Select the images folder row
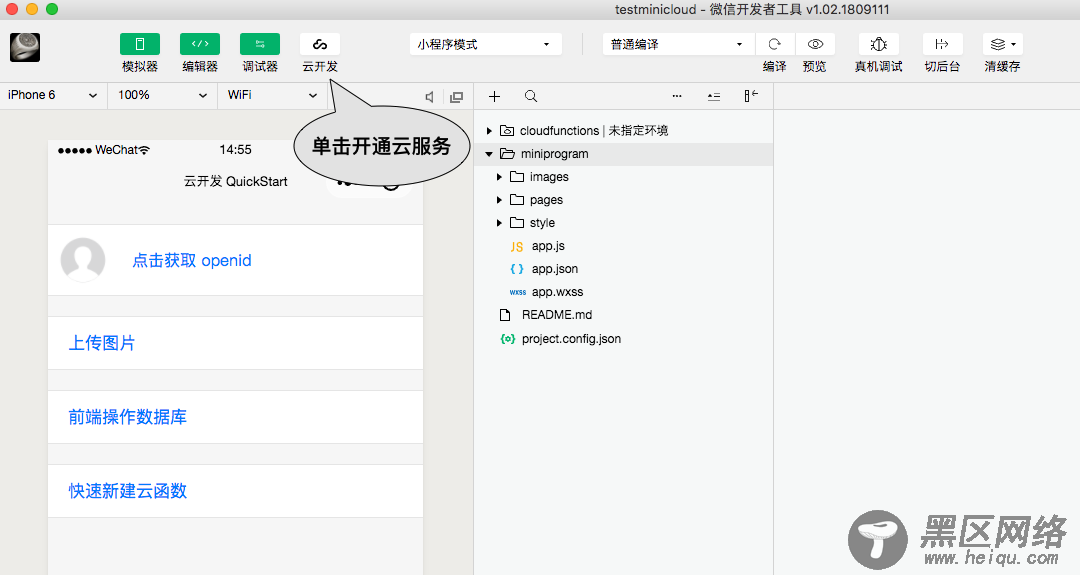The width and height of the screenshot is (1080, 575). point(623,177)
